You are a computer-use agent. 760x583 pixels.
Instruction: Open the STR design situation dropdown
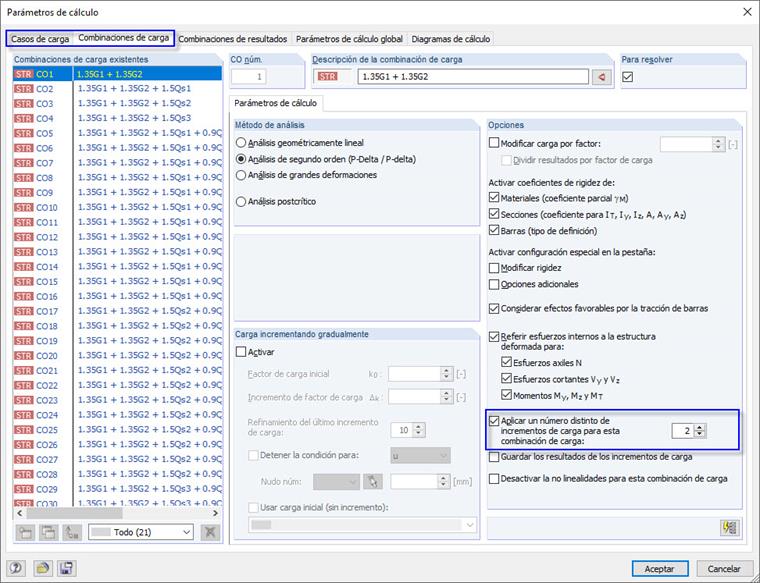point(332,77)
